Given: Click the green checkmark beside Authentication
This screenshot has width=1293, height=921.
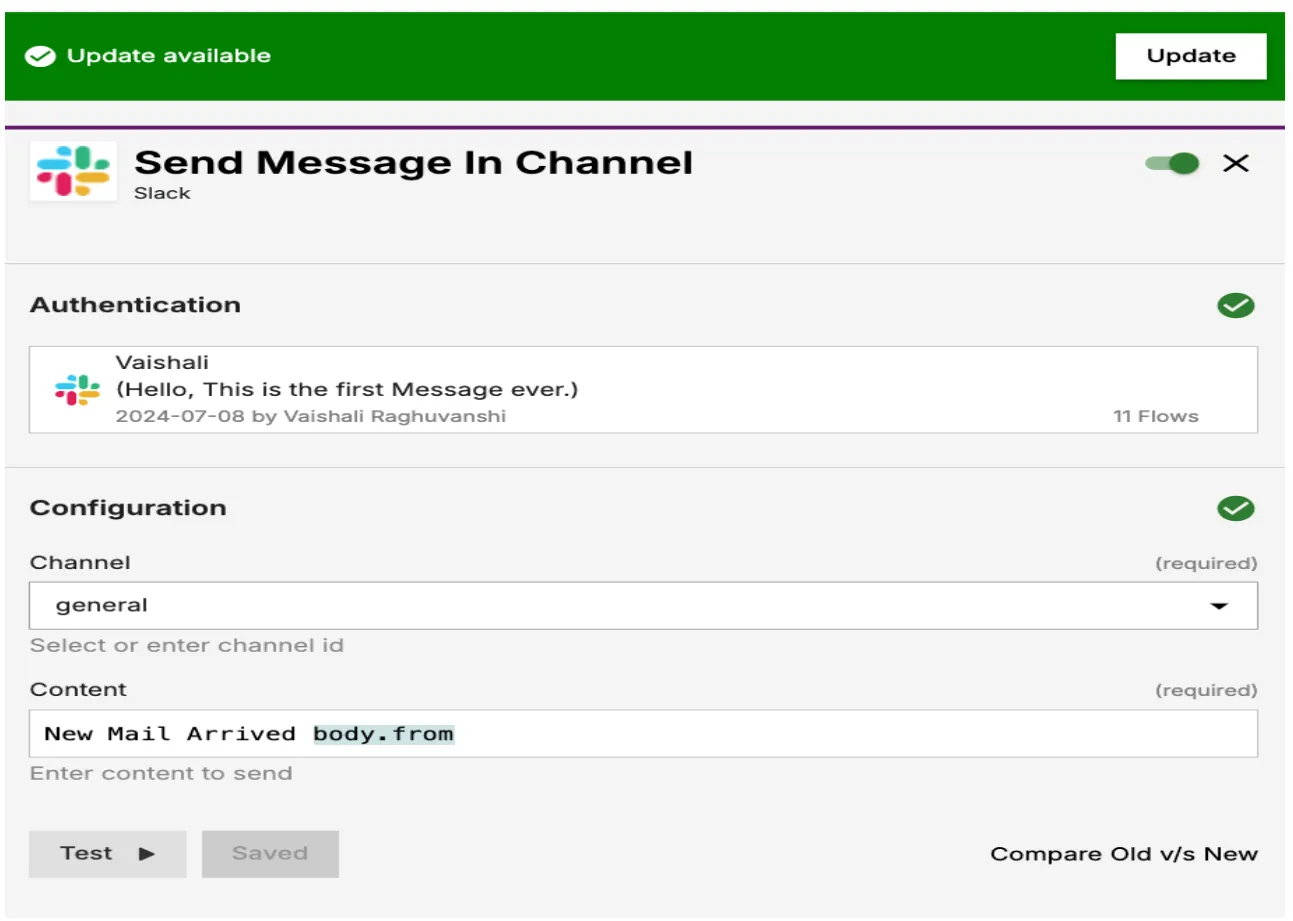Looking at the screenshot, I should (x=1238, y=305).
